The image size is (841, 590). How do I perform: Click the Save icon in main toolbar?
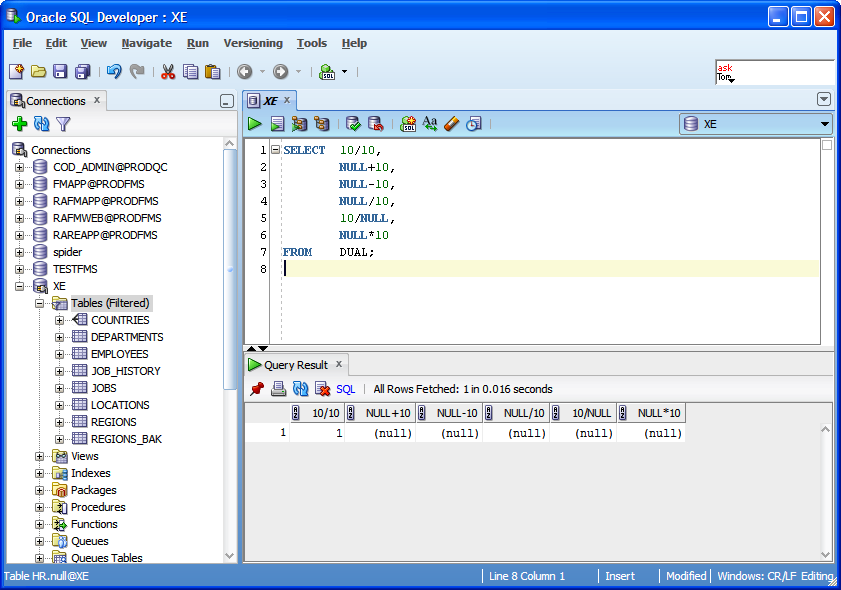tap(60, 71)
